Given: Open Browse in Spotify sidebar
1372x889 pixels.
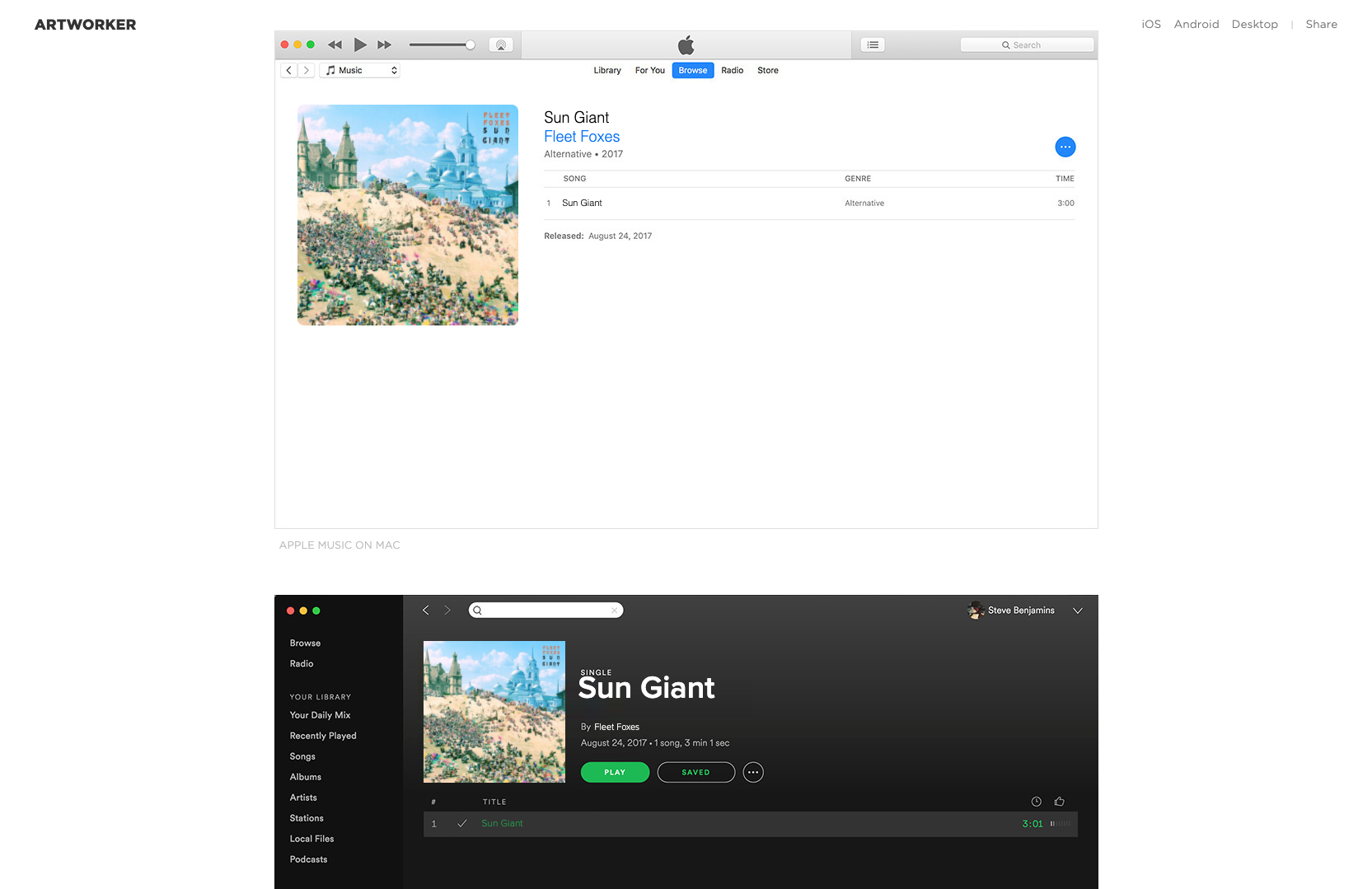Looking at the screenshot, I should [x=305, y=643].
